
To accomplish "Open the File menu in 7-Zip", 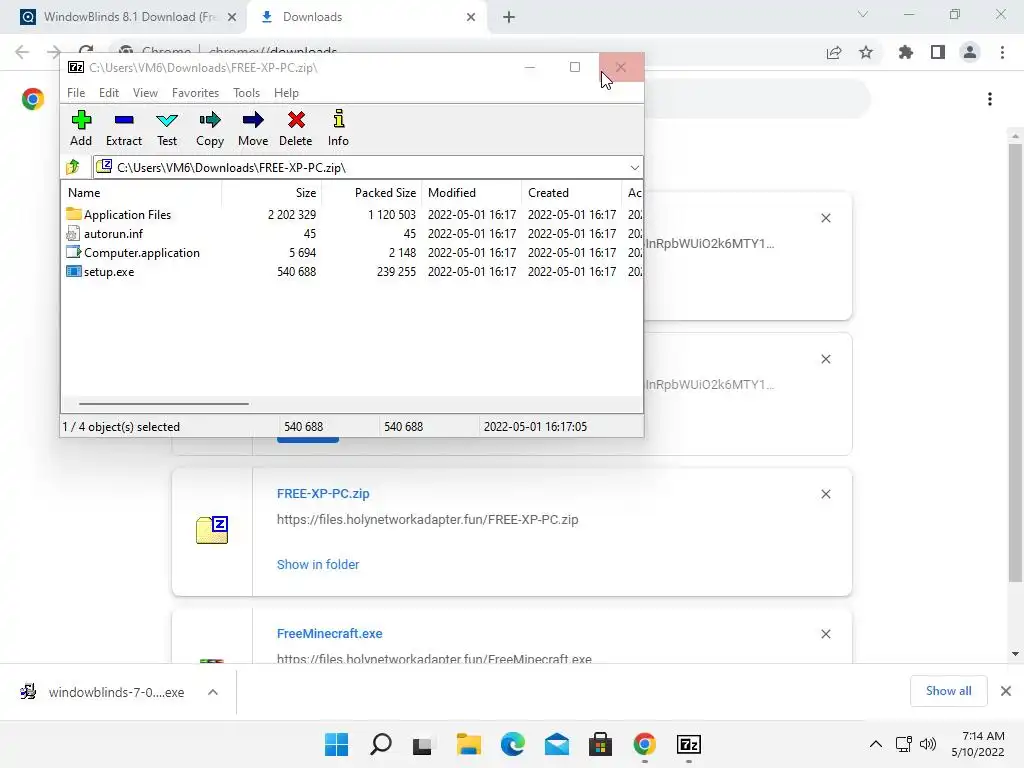I will tap(76, 93).
